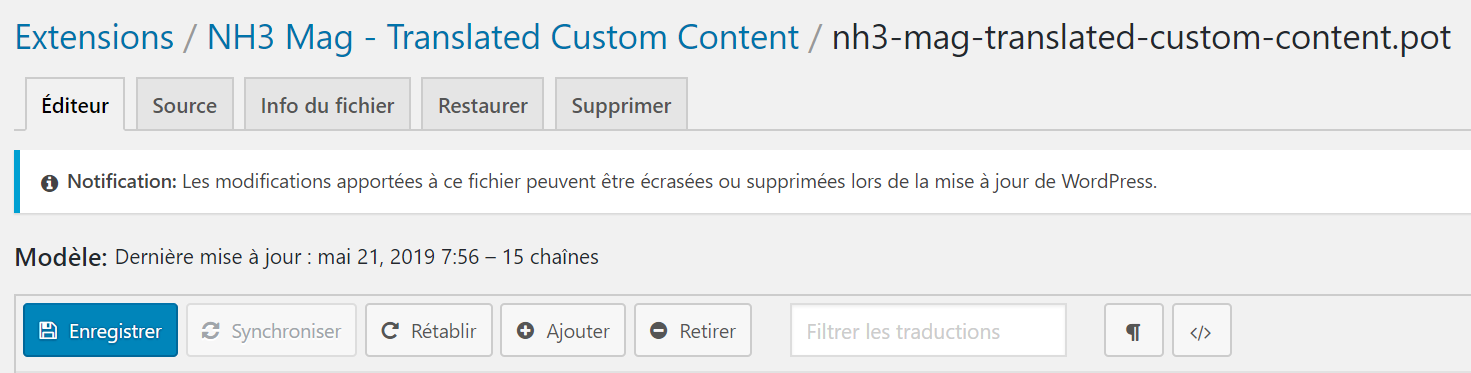Screen dimensions: 1471x373
Task: Click the plus circle icon on Ajouter
Action: pyautogui.click(x=526, y=331)
